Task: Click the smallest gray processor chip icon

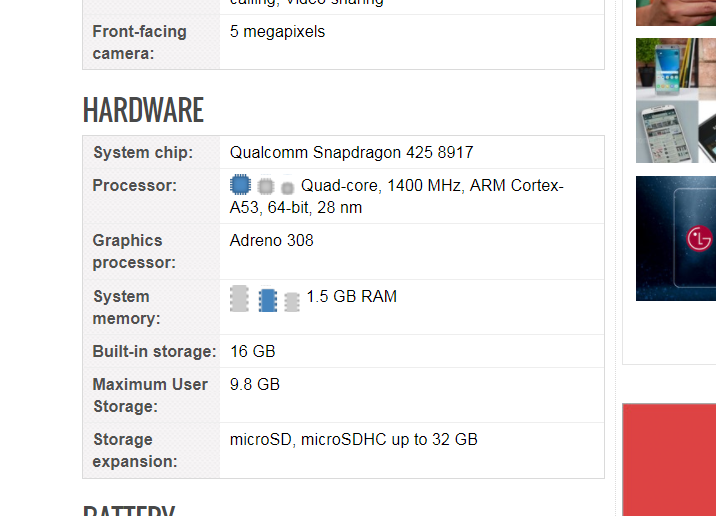Action: [x=287, y=188]
